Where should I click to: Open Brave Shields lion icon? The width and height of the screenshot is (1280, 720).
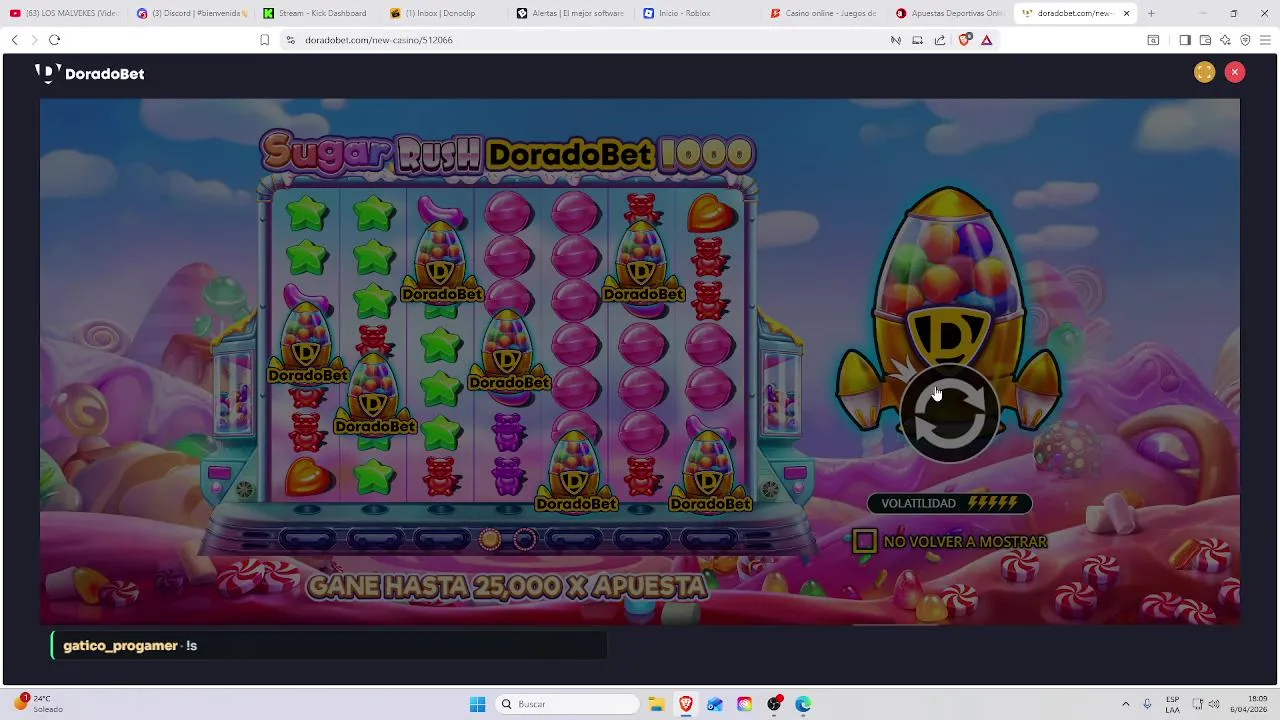point(964,40)
